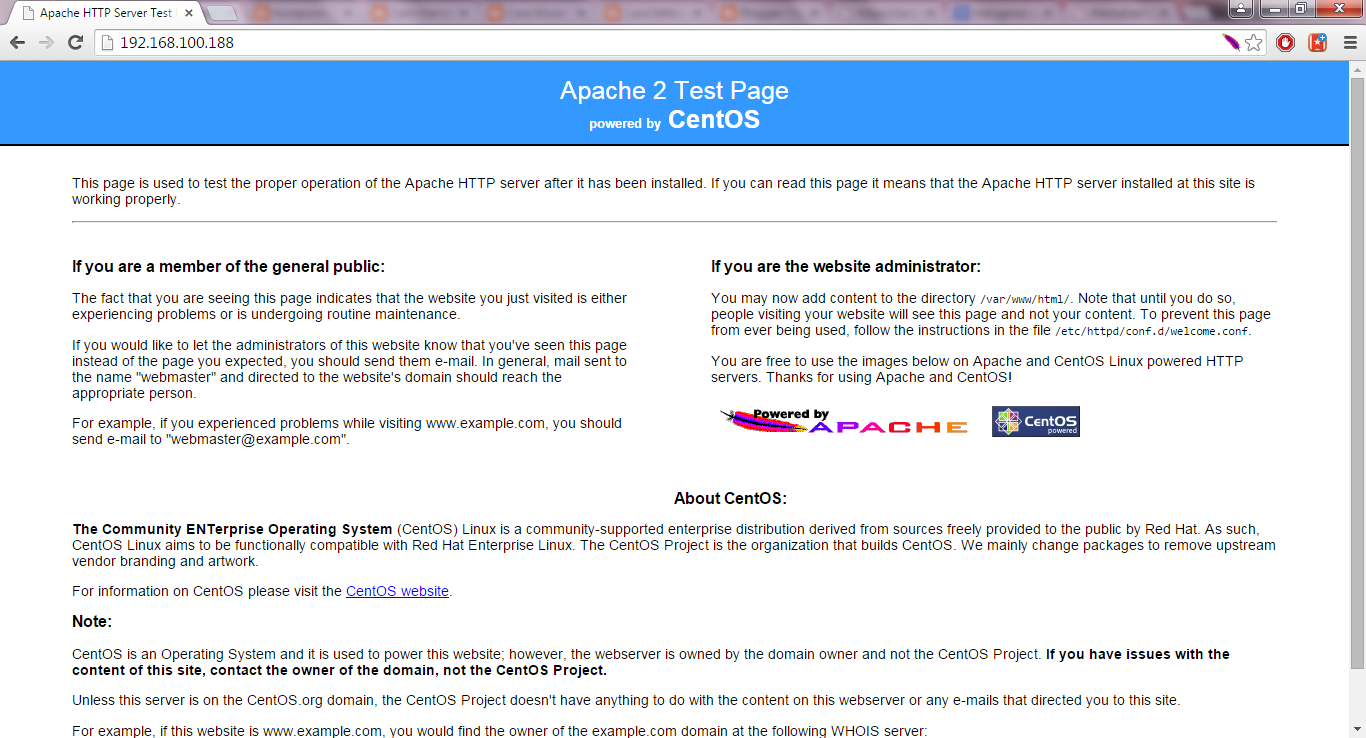The image size is (1366, 738).
Task: Click the Apache 2 Test Page heading
Action: 674,90
